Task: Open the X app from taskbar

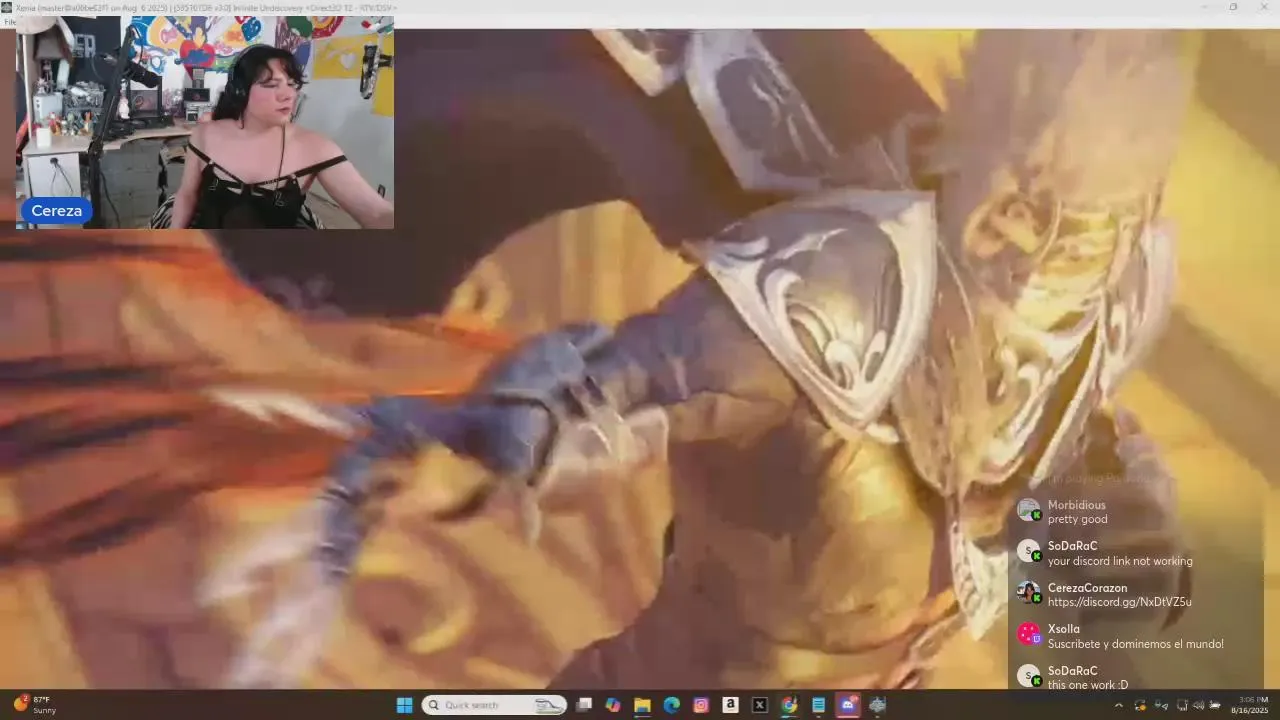Action: point(760,705)
